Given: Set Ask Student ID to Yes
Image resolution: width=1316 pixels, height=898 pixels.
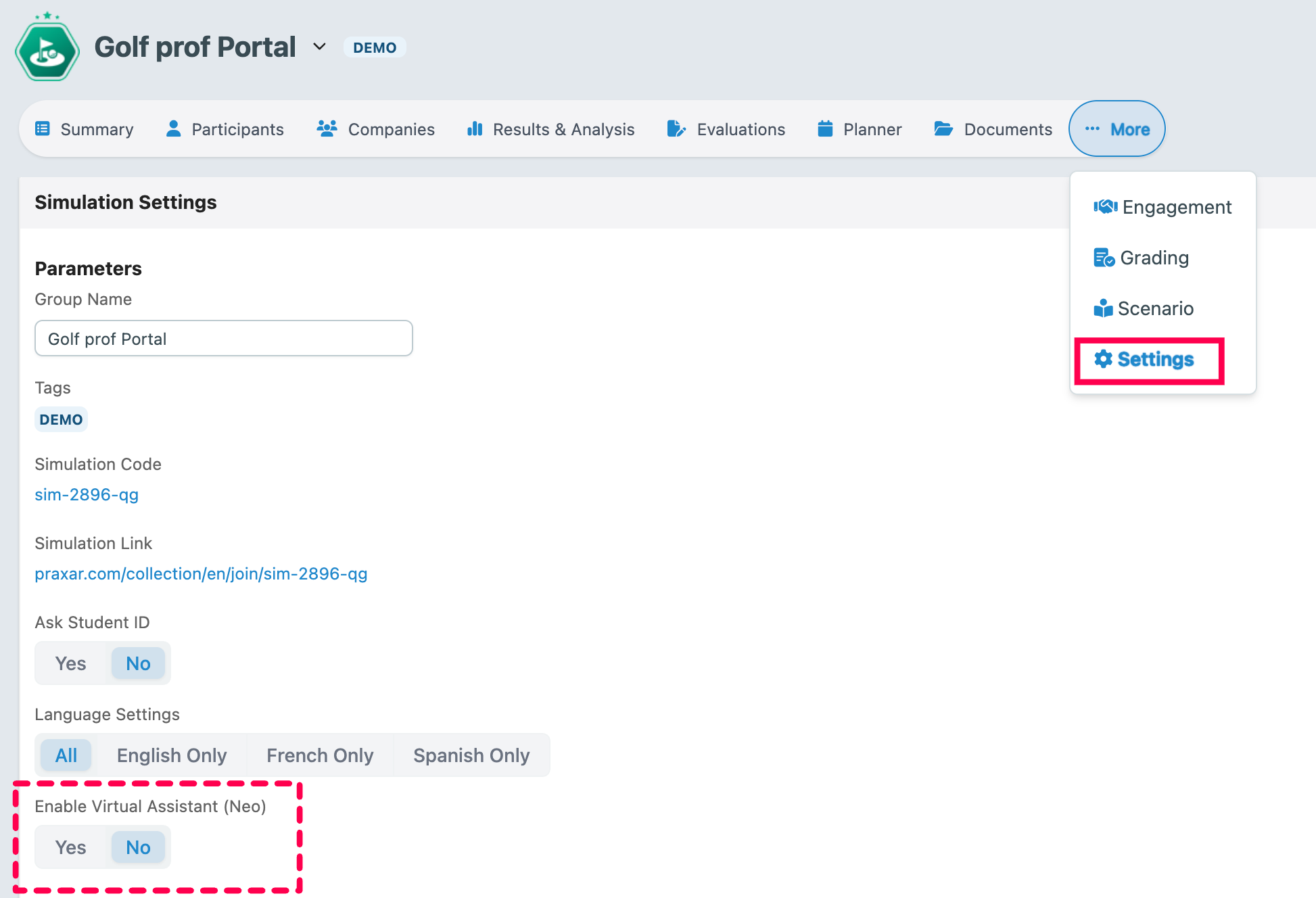Looking at the screenshot, I should 70,663.
